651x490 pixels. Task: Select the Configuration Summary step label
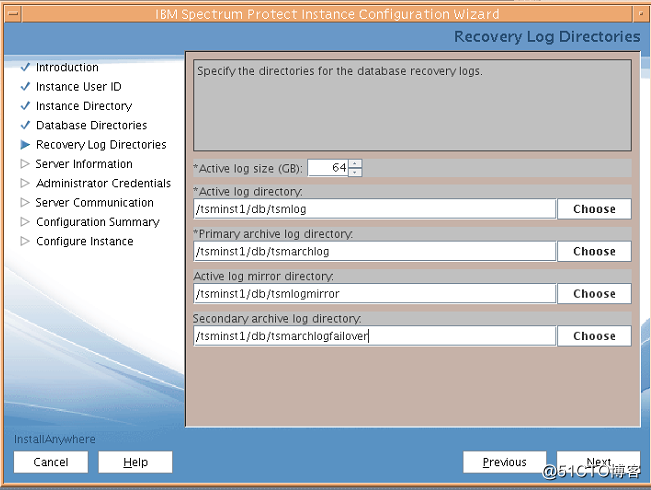coord(98,222)
